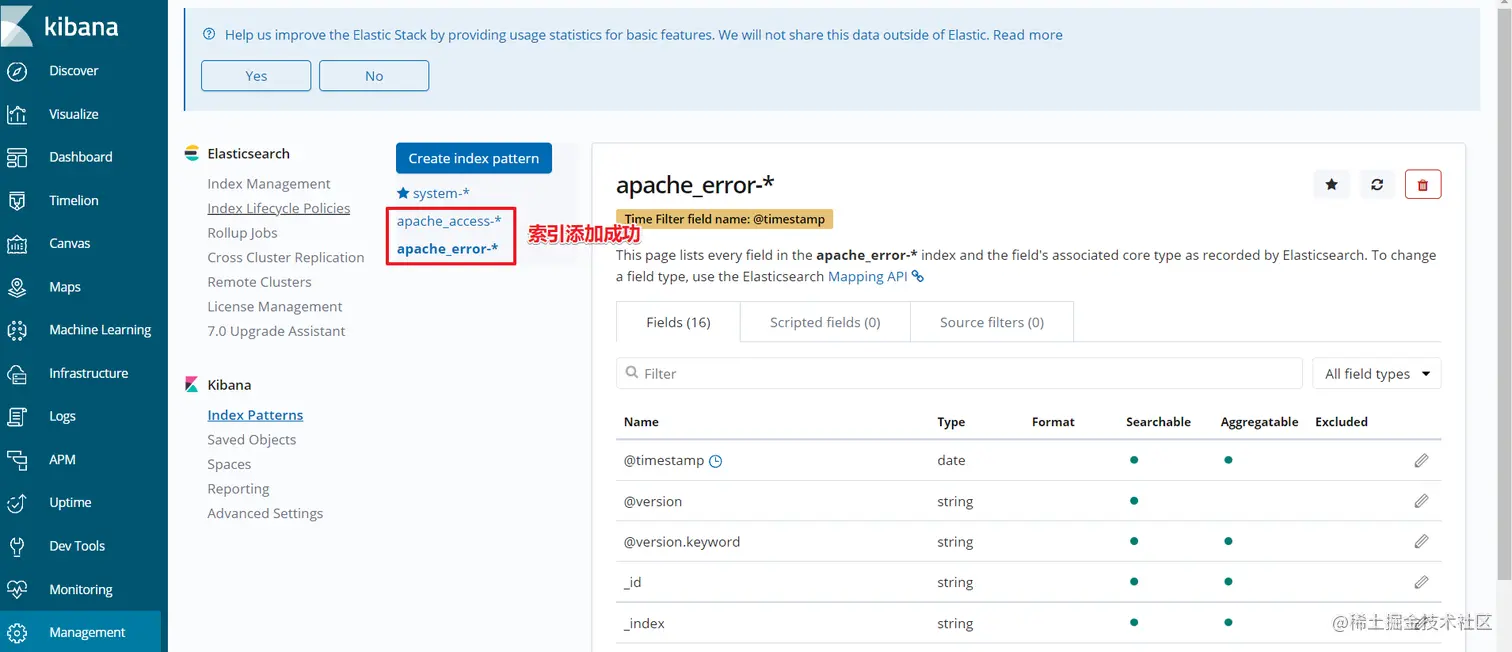The width and height of the screenshot is (1512, 652).
Task: Open Logs via its document icon
Action: pos(17,416)
